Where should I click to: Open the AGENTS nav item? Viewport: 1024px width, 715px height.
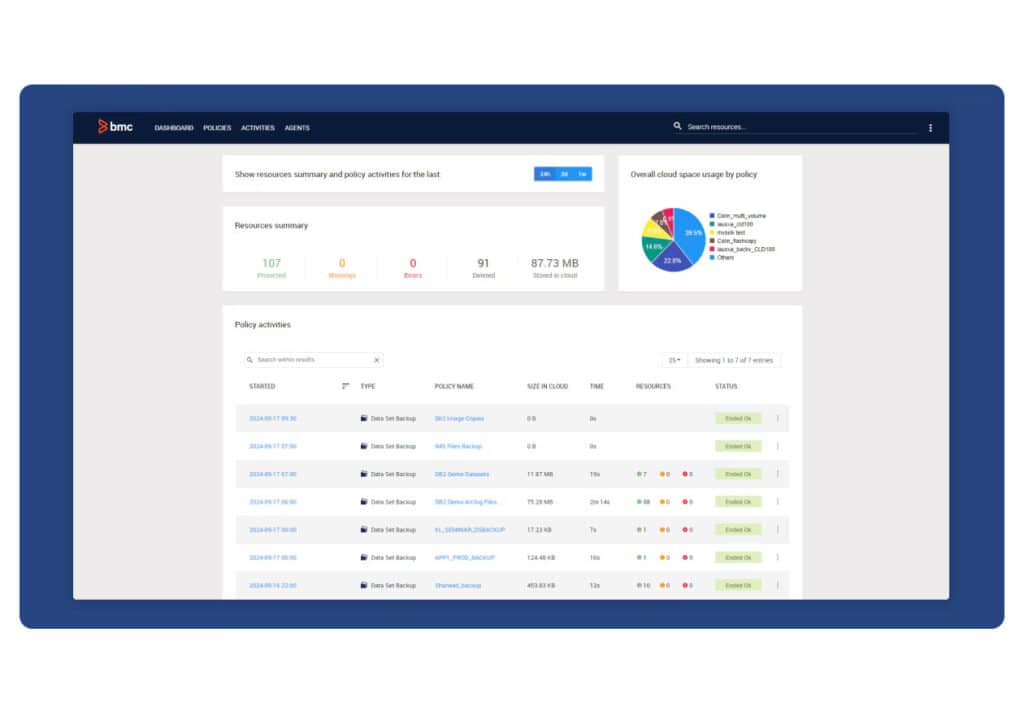click(297, 128)
